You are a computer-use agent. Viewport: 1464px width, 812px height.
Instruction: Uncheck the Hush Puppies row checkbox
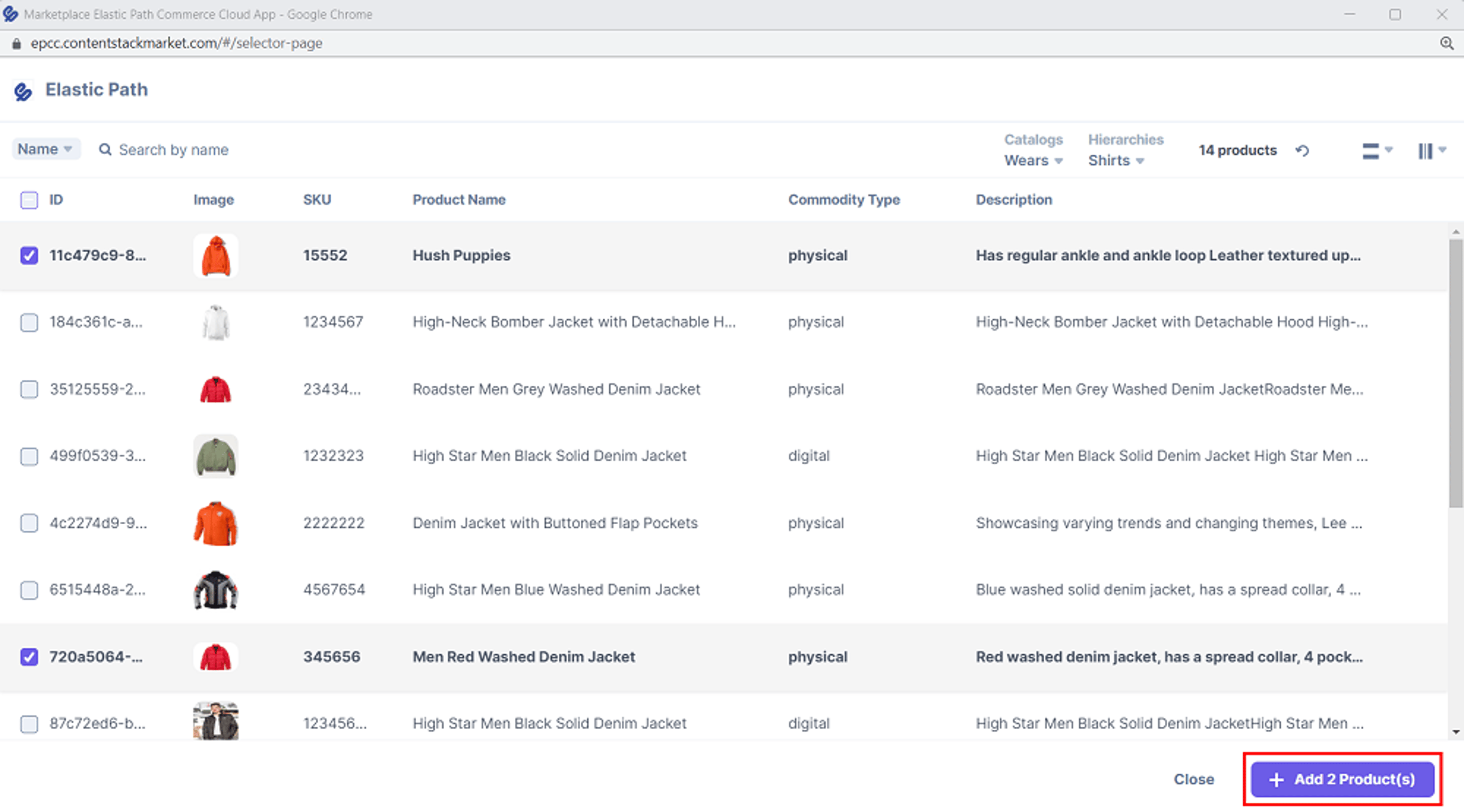tap(29, 256)
